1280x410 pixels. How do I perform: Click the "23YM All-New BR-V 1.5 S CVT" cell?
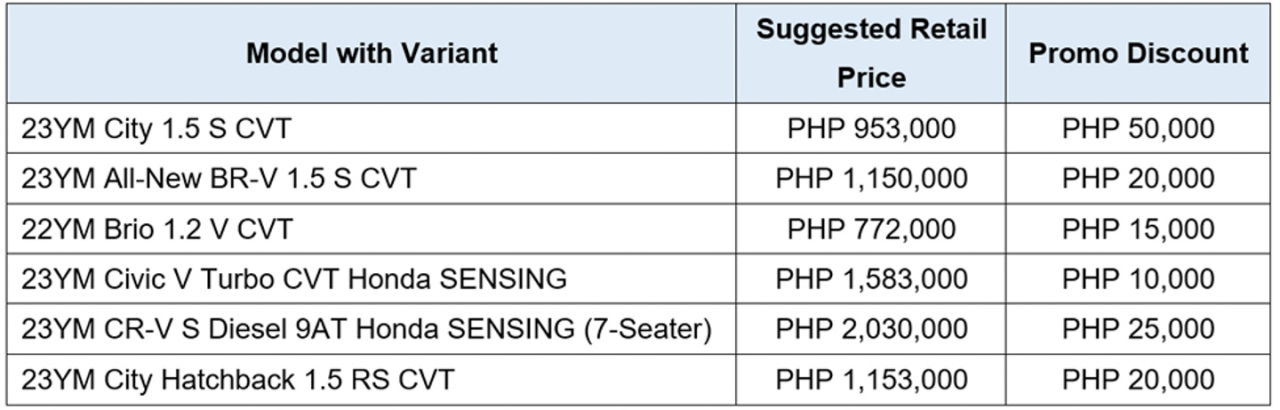219,179
